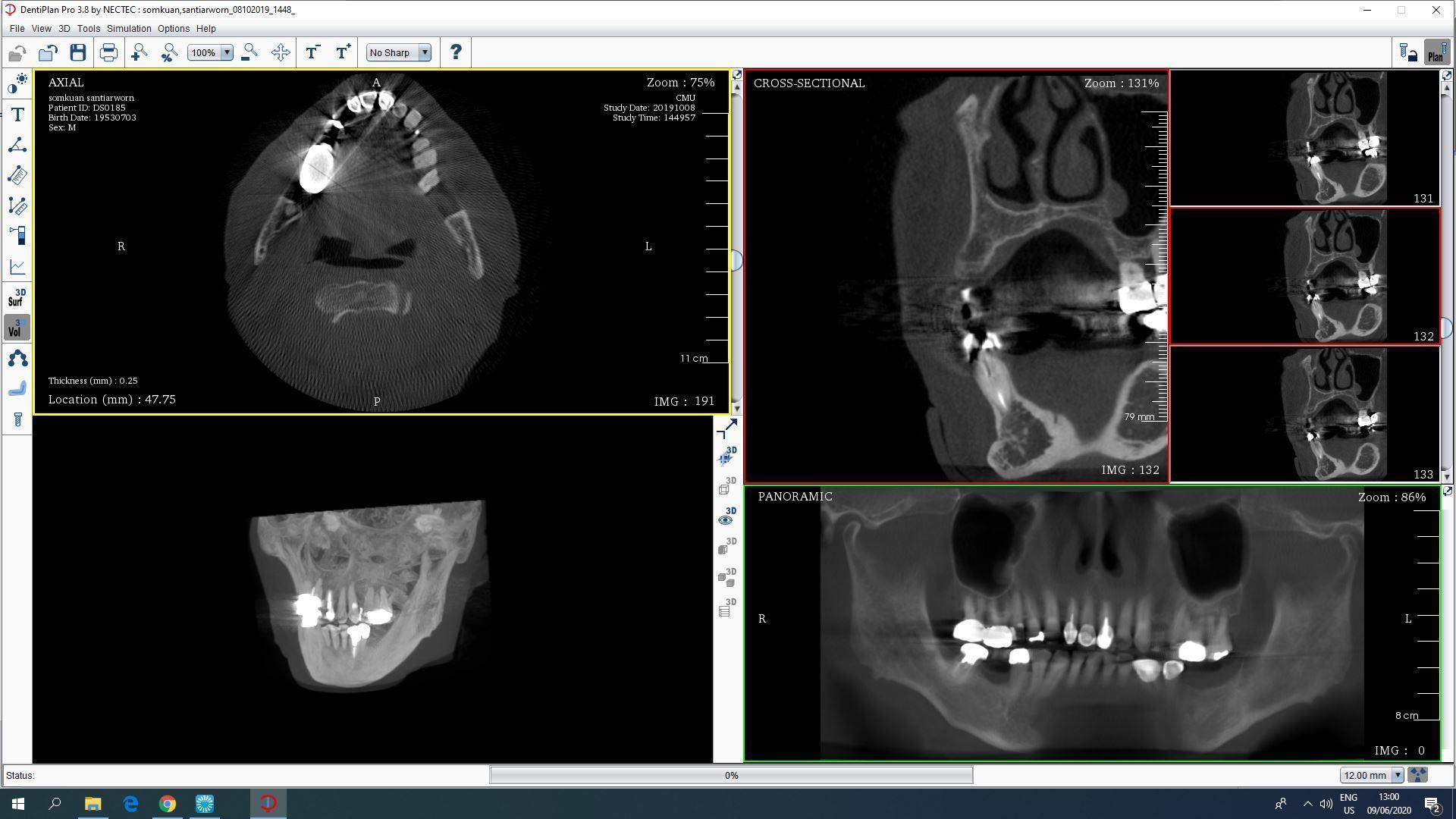Toggle 3D visibility eye icon
This screenshot has width=1456, height=819.
click(726, 517)
